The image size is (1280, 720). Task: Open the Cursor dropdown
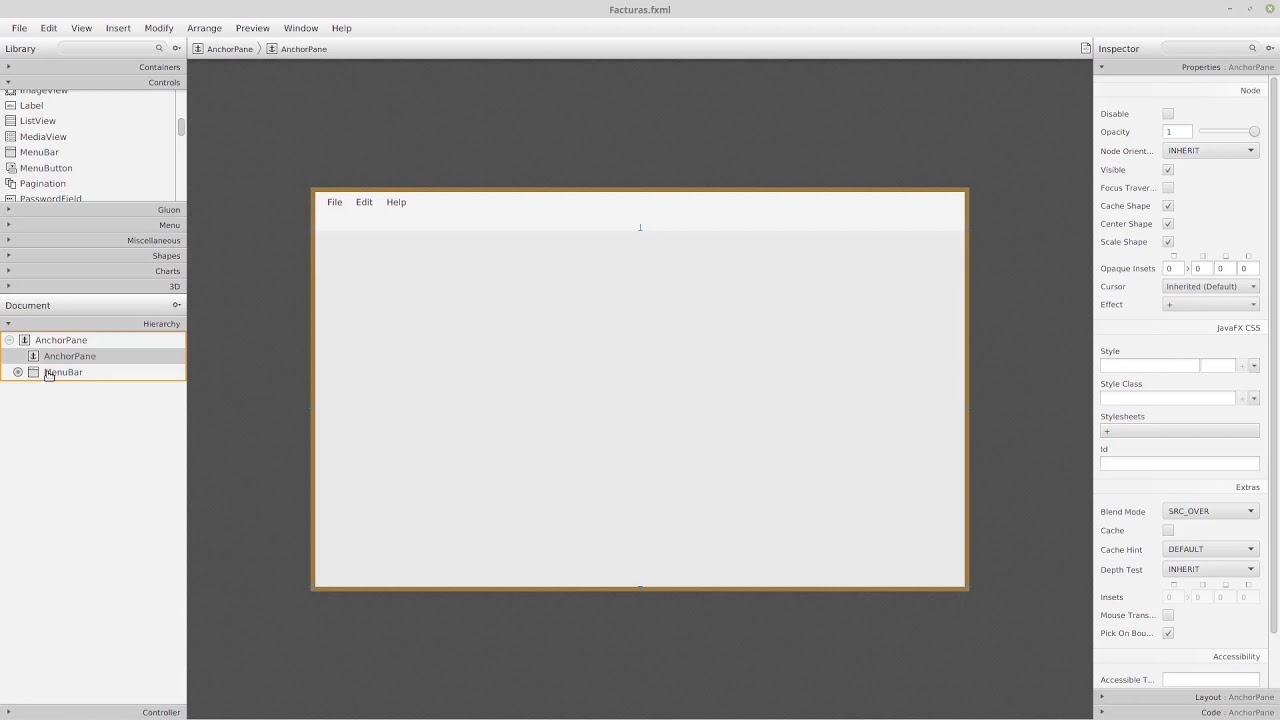coord(1211,287)
